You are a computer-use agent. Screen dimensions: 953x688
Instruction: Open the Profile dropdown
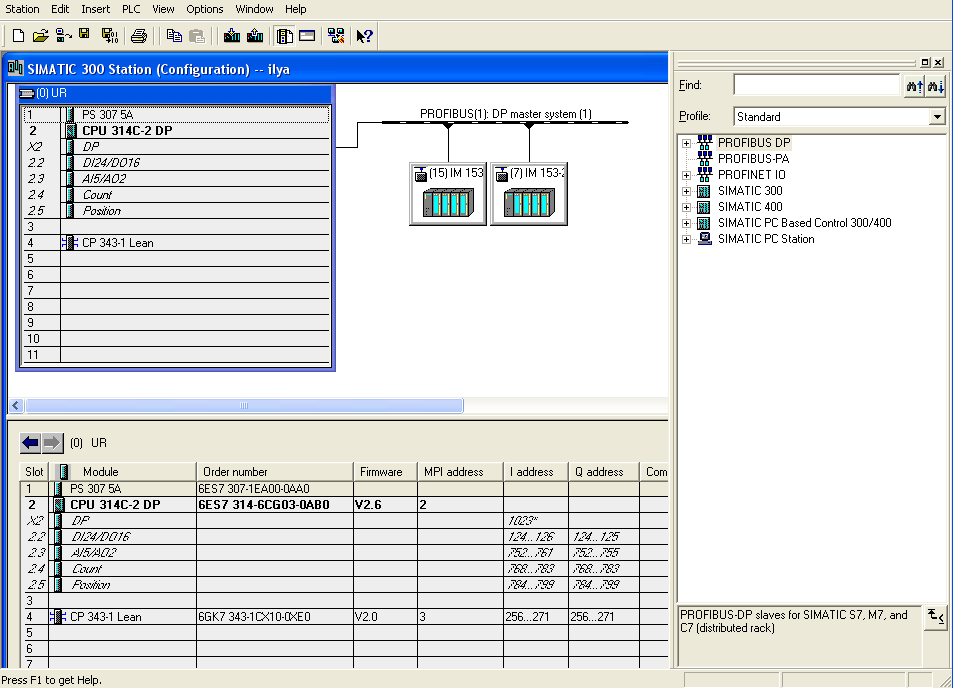[x=937, y=116]
